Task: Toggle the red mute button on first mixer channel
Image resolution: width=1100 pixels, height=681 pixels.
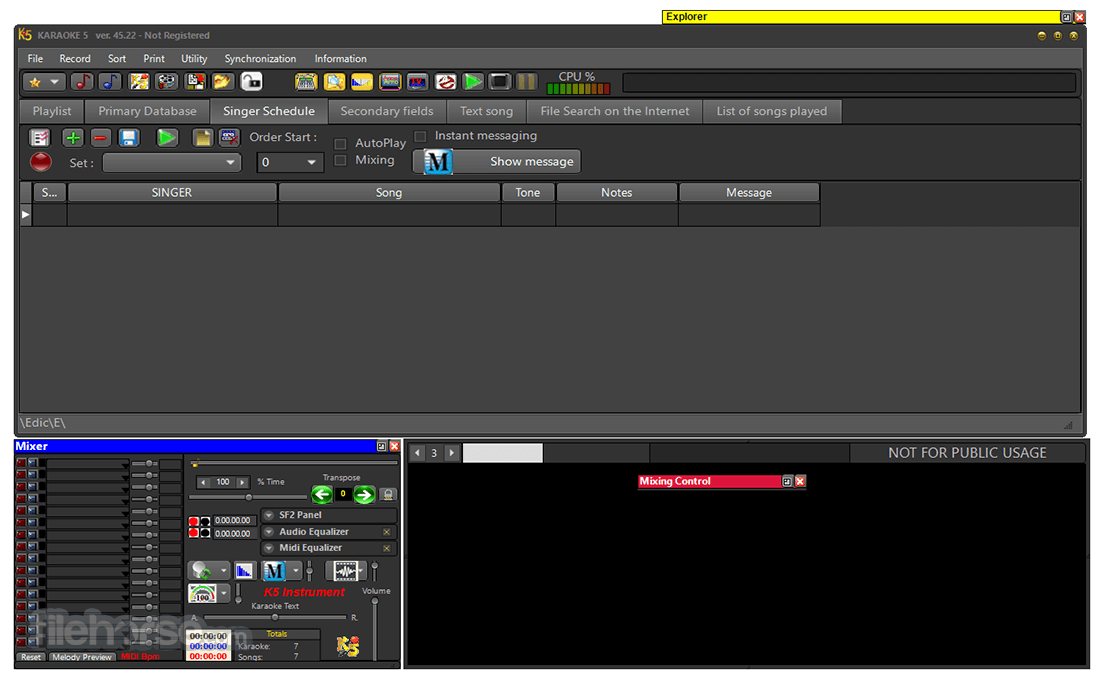Action: point(21,463)
